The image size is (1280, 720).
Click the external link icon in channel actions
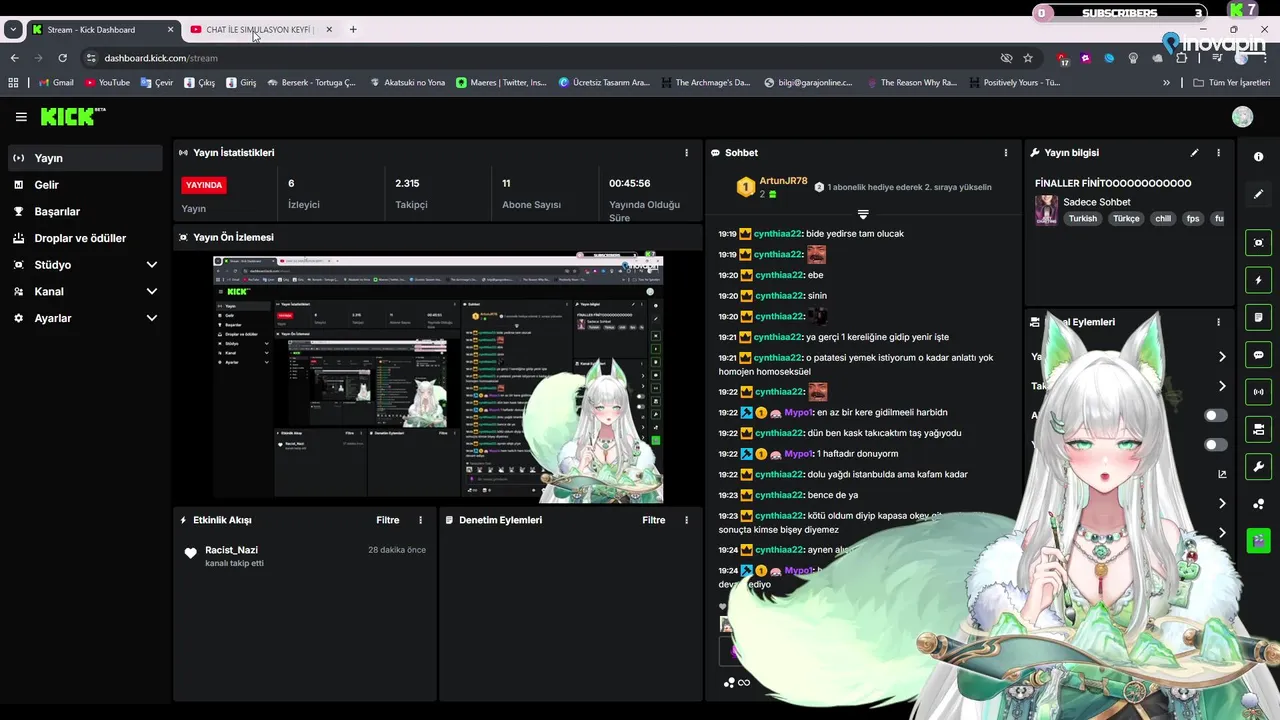click(x=1222, y=474)
